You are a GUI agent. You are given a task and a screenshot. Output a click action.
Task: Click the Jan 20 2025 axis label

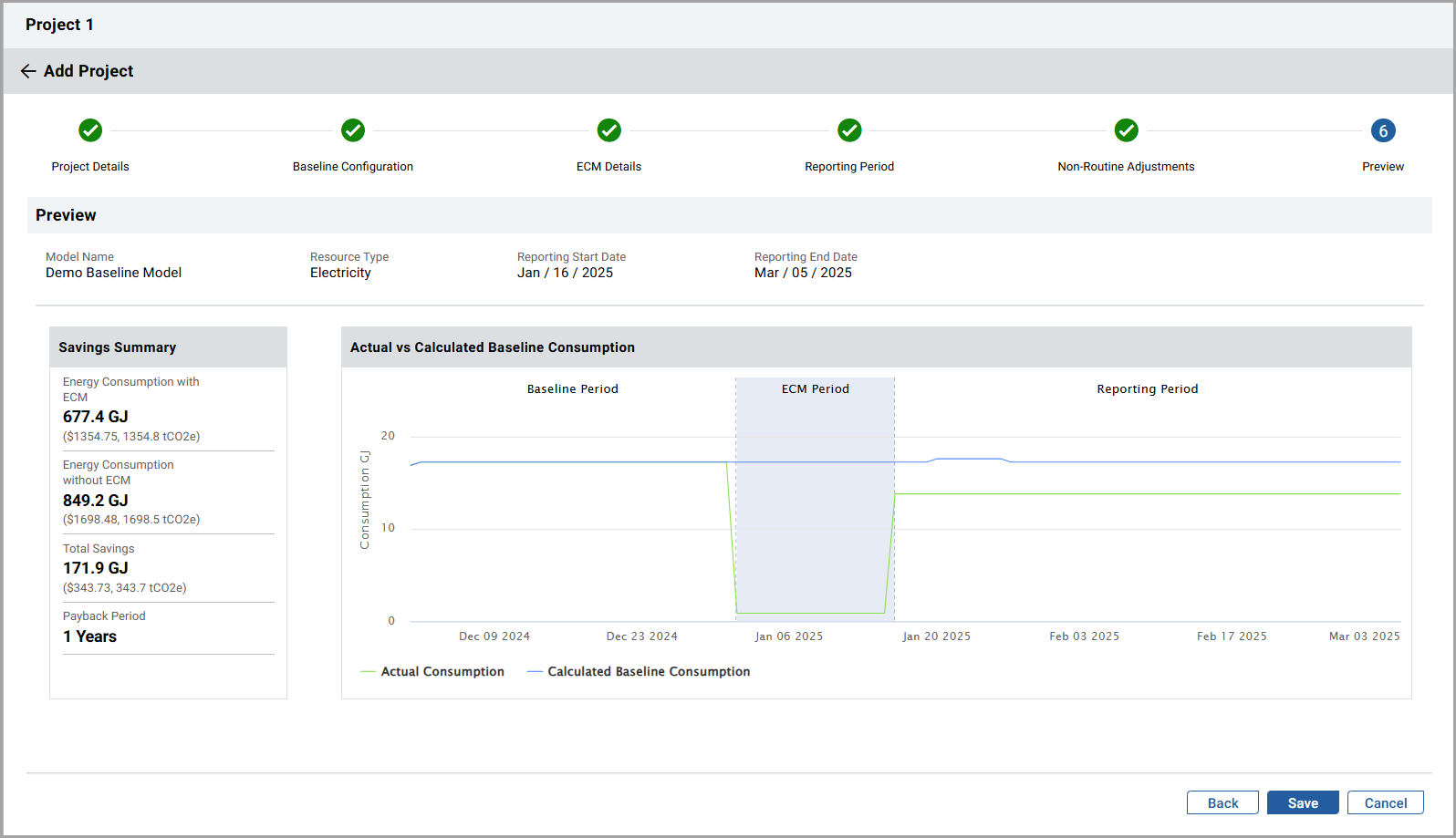click(937, 636)
